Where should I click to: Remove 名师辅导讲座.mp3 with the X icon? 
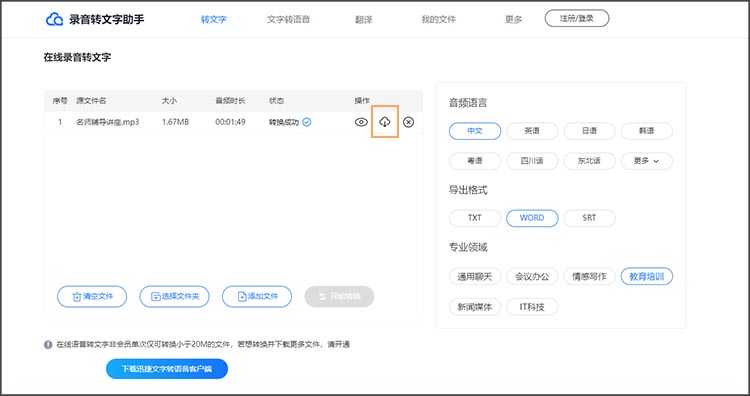click(x=408, y=122)
